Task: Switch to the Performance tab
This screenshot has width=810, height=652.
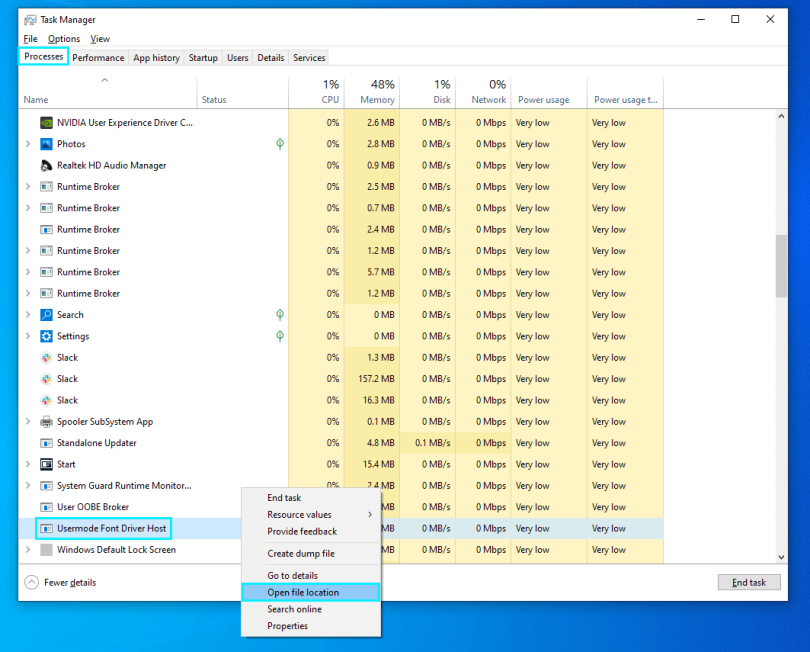Action: [x=98, y=57]
